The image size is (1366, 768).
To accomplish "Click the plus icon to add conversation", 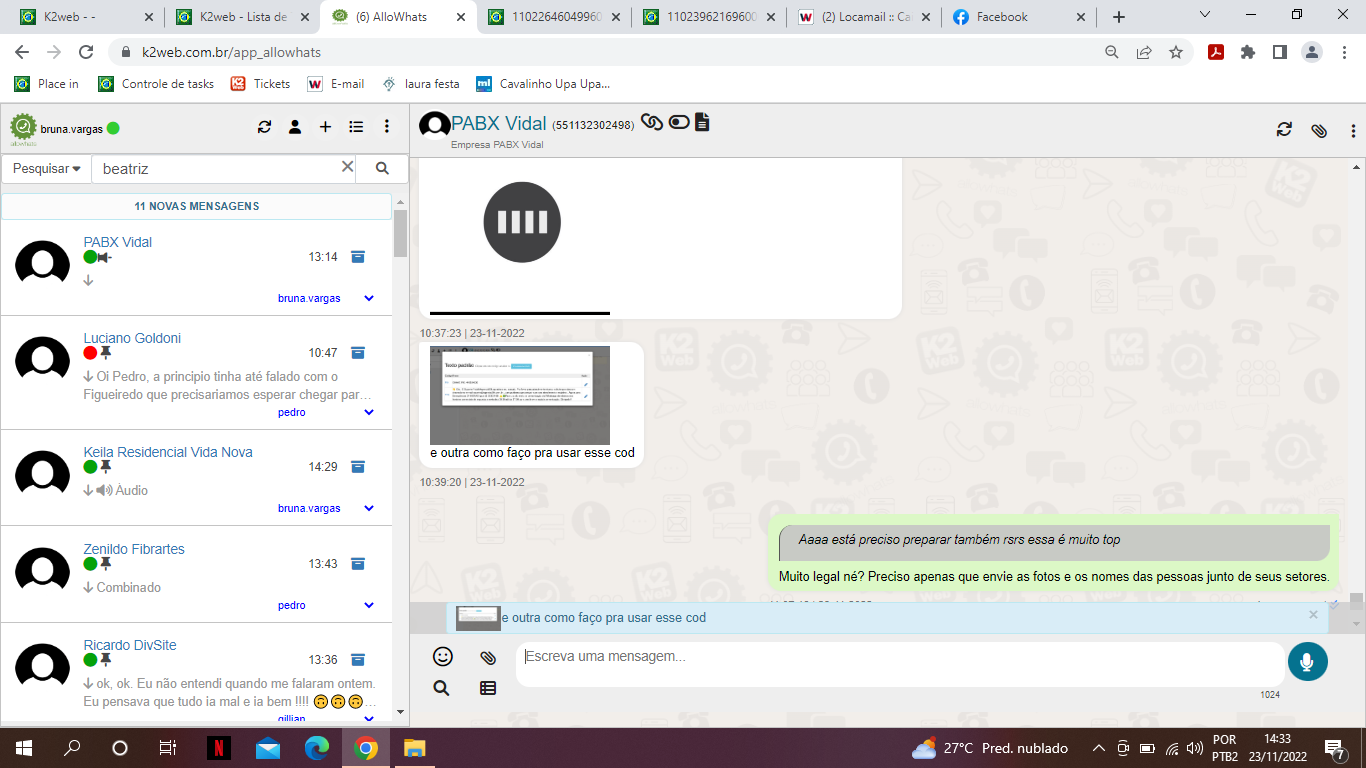I will (325, 127).
